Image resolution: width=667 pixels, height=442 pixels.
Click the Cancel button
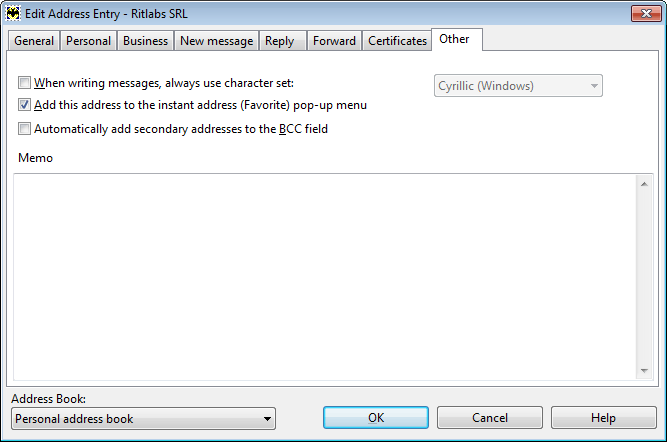coord(490,418)
